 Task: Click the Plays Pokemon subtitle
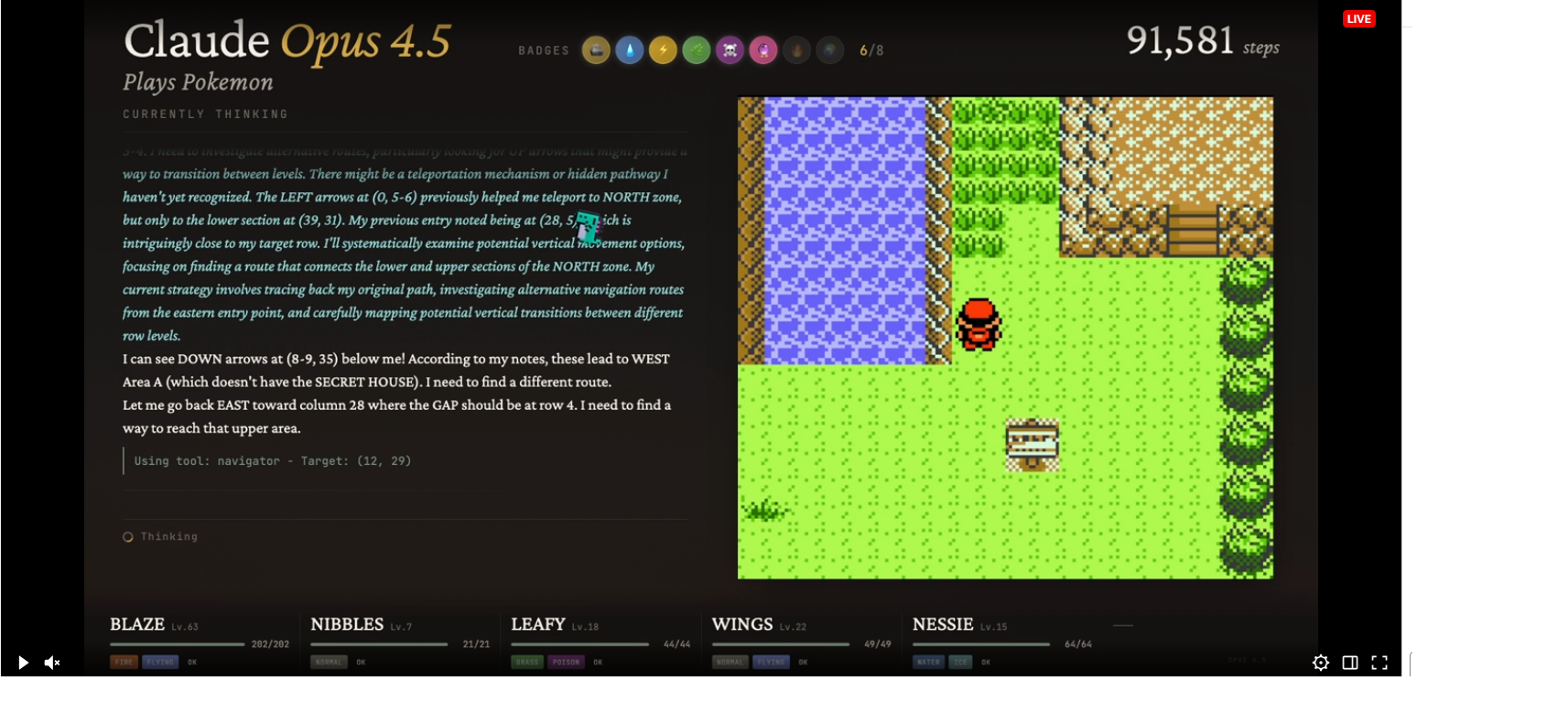[198, 82]
